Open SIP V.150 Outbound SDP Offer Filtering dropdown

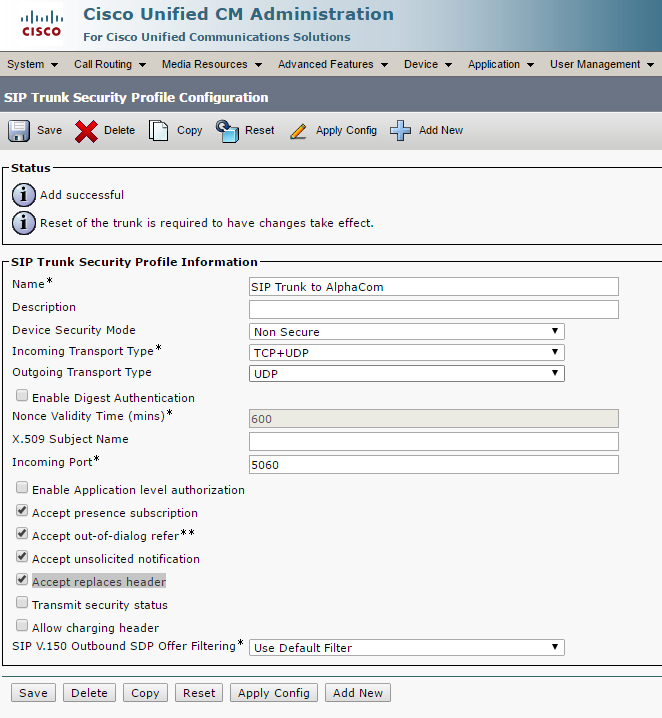(x=407, y=647)
